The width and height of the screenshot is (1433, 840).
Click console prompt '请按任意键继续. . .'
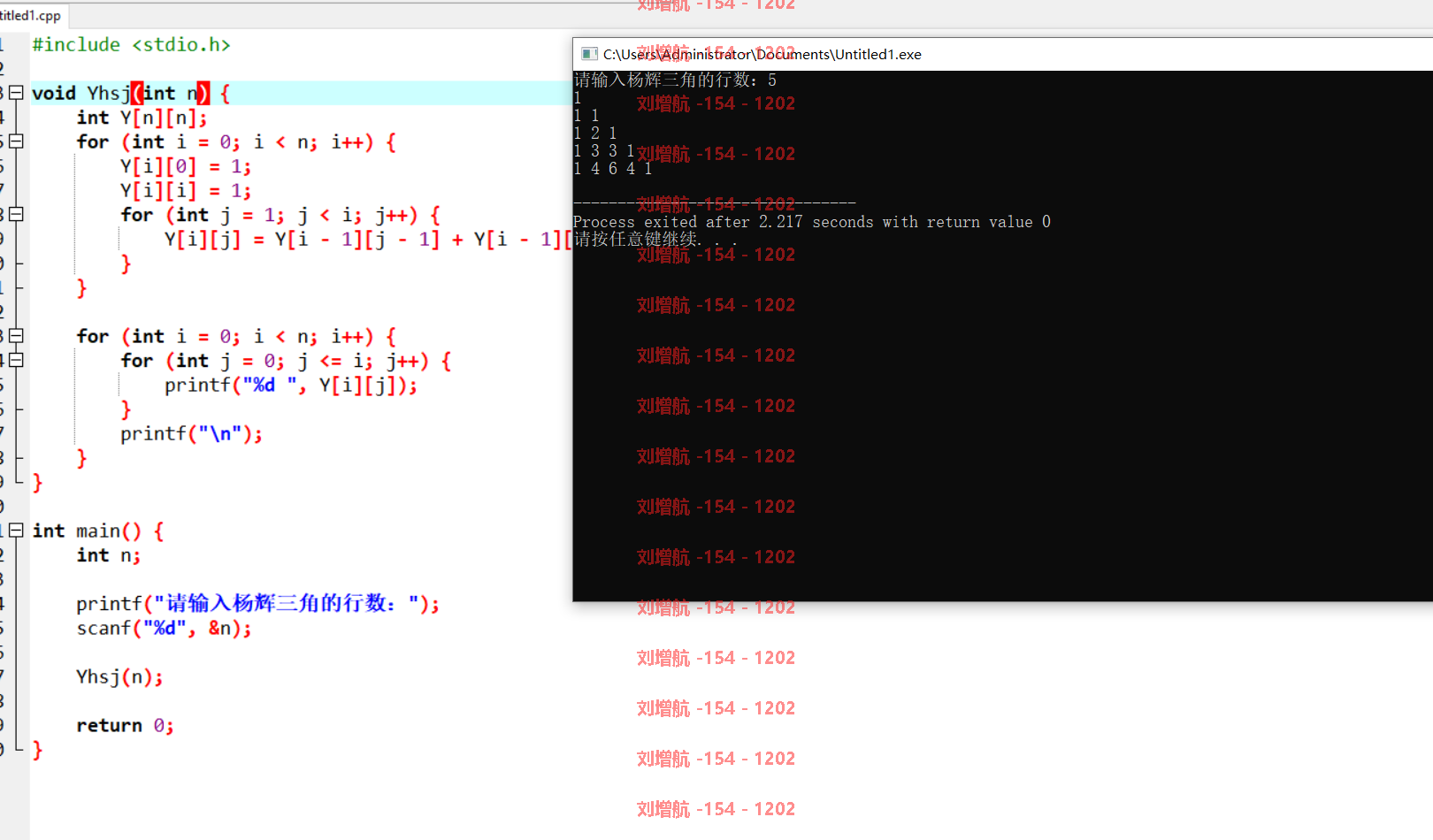(x=655, y=240)
